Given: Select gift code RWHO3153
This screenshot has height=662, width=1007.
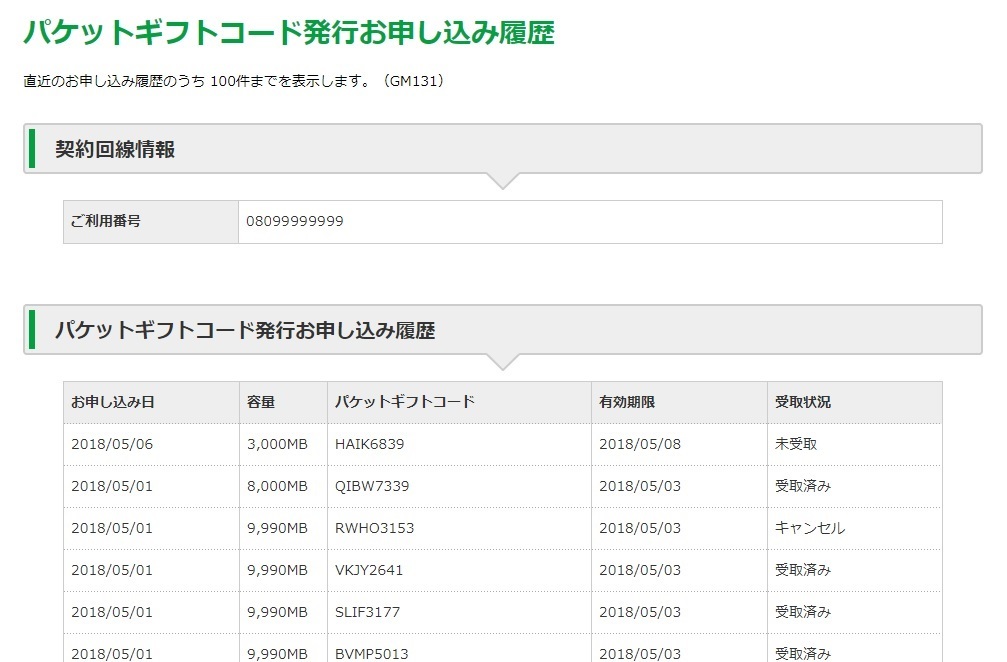Looking at the screenshot, I should [x=374, y=528].
